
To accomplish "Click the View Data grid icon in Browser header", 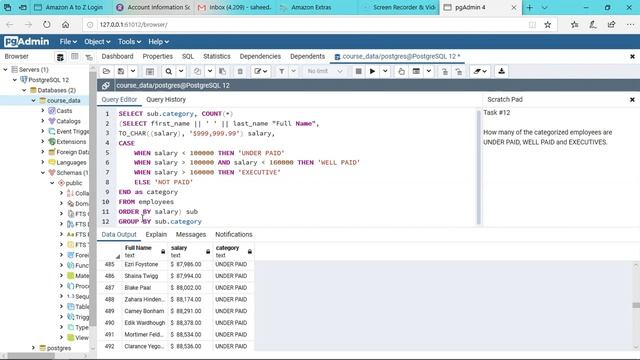I will [x=75, y=57].
